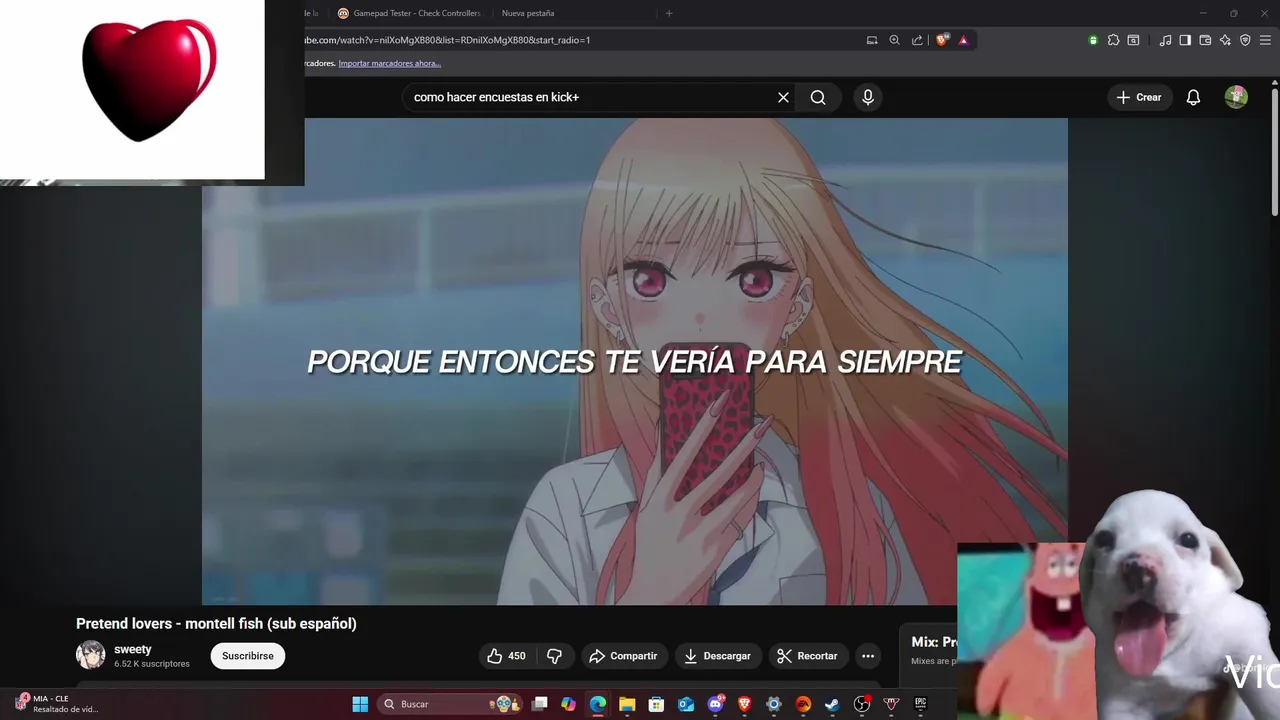Start voice search with microphone icon
Viewport: 1280px width, 720px height.
point(868,97)
